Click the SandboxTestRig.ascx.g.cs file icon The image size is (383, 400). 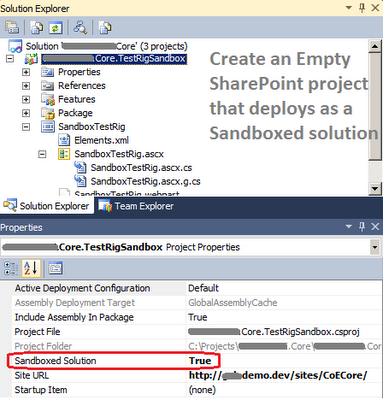(80, 181)
